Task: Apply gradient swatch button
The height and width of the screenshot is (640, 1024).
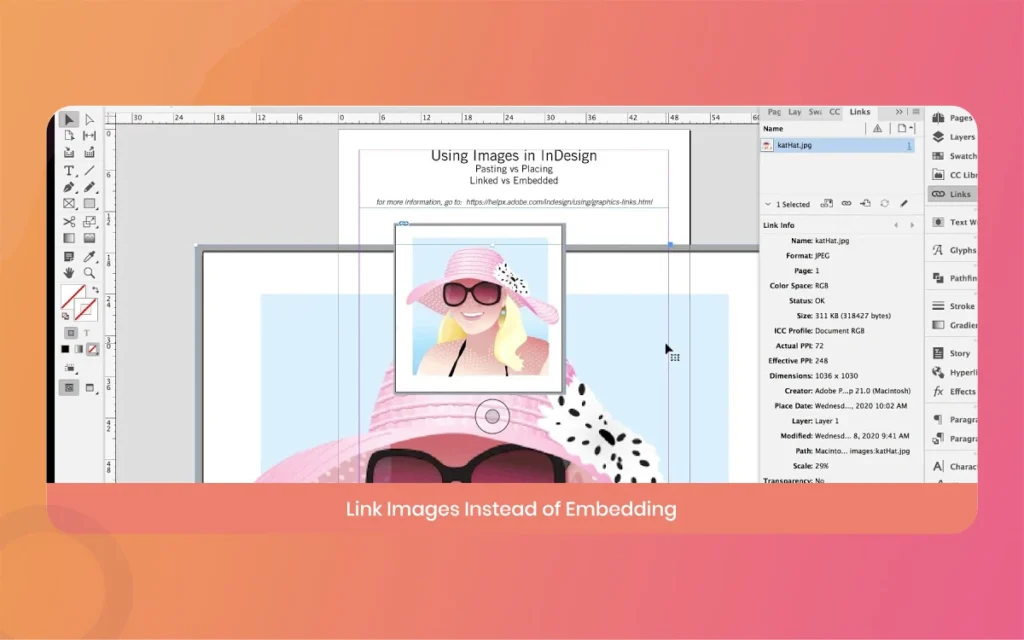Action: [78, 349]
